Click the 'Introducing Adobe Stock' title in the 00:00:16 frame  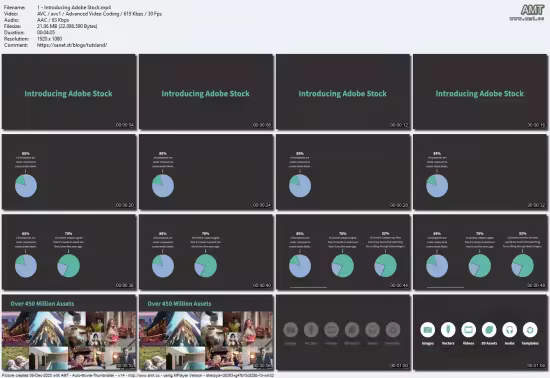coord(479,94)
